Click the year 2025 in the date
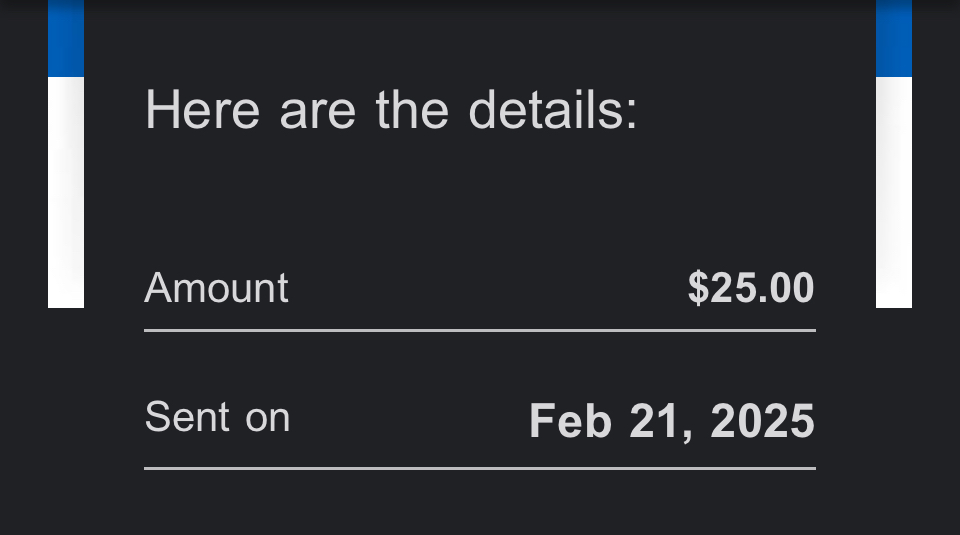 coord(763,421)
